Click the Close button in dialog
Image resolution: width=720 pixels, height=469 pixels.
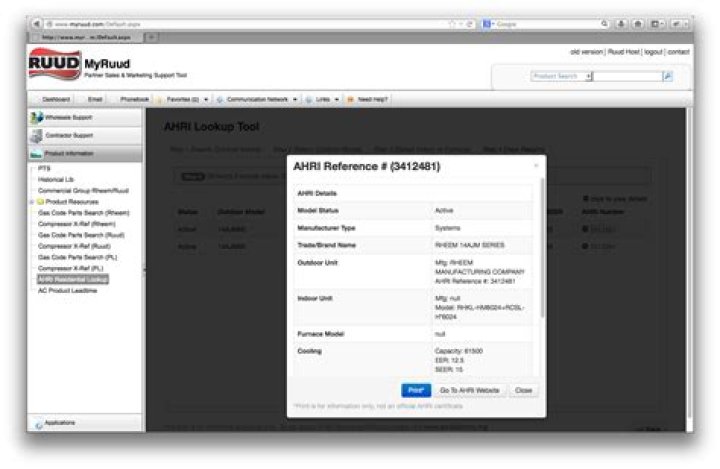coord(523,390)
